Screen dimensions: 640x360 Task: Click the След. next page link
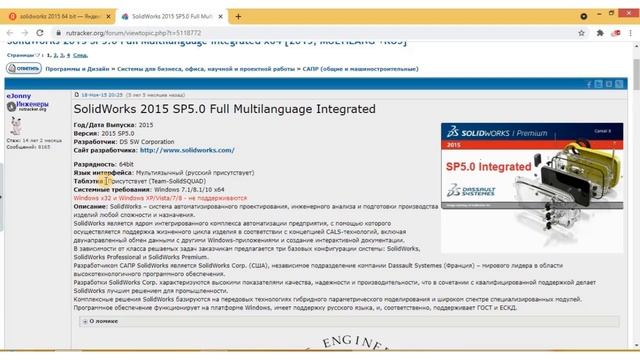point(80,55)
